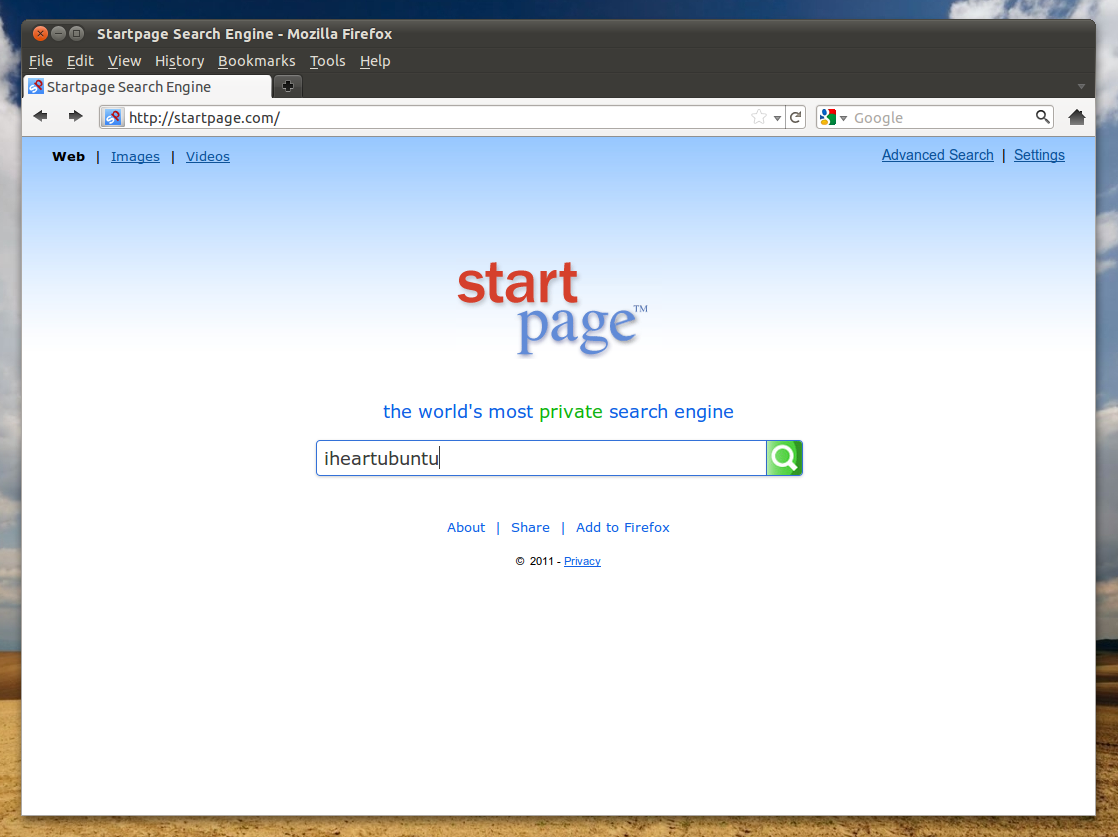Click the site favicon in address bar

click(x=113, y=118)
